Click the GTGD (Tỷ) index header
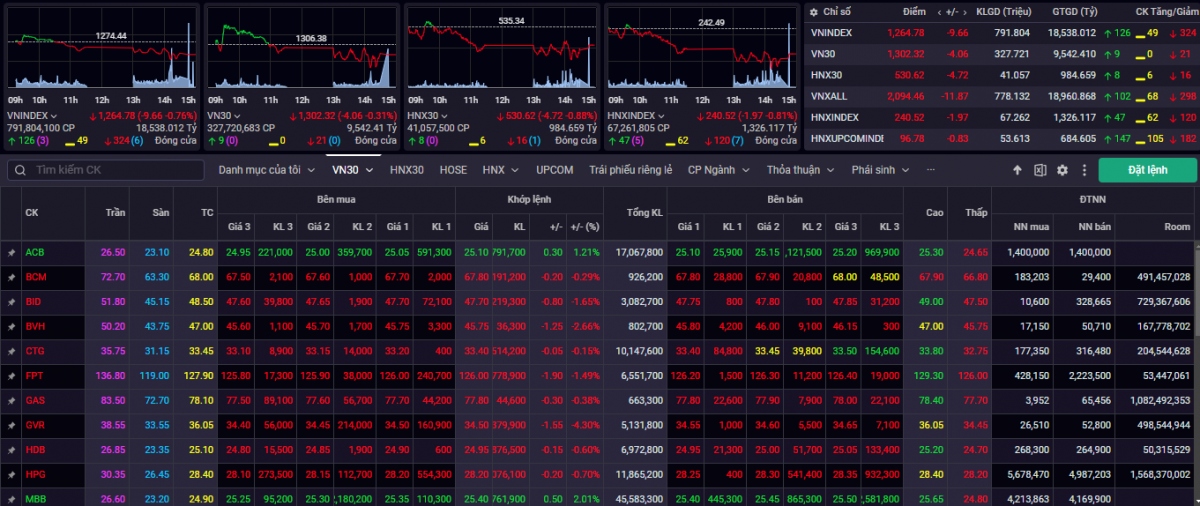 coord(1074,12)
